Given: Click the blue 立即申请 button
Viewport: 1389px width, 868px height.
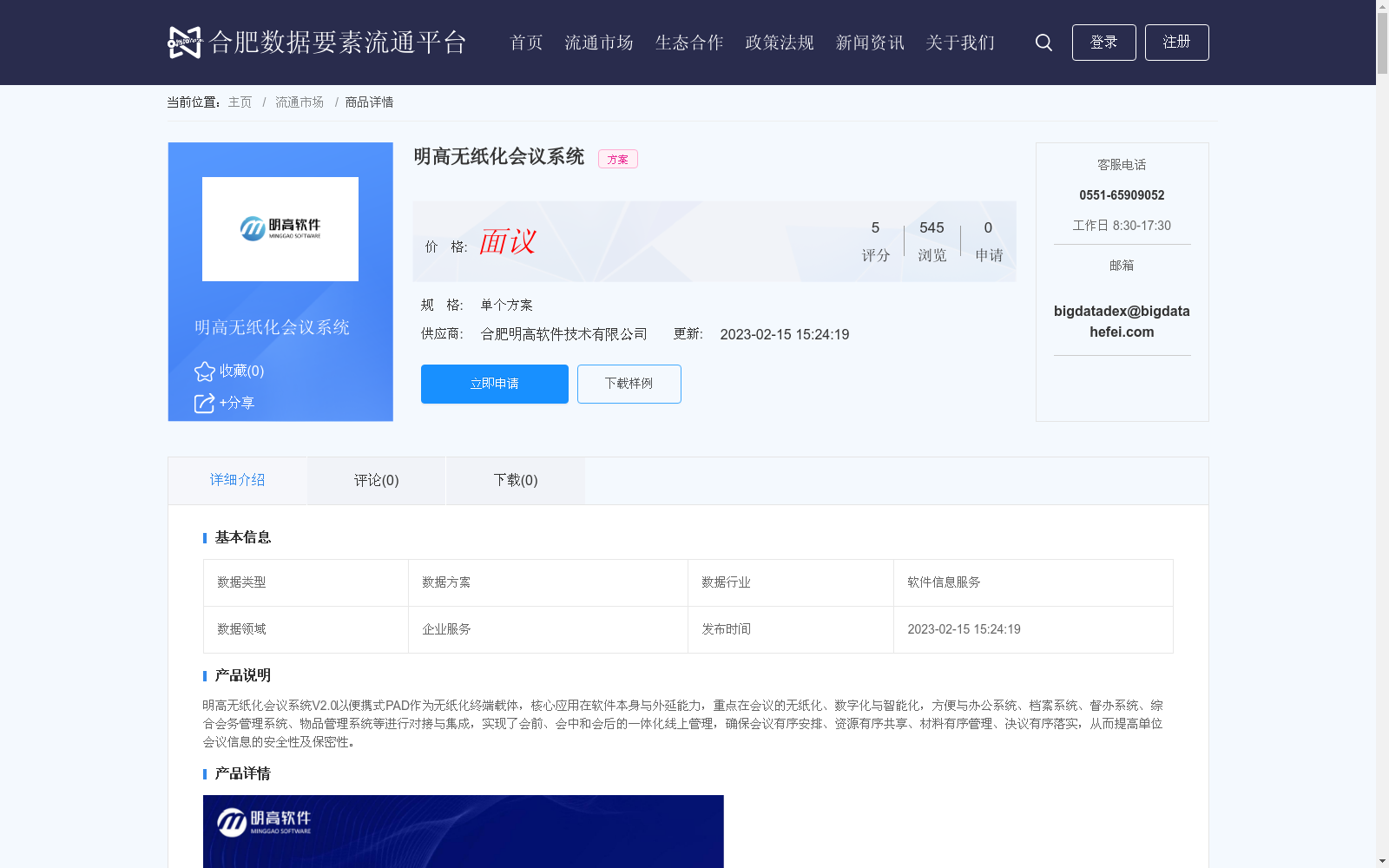Looking at the screenshot, I should pyautogui.click(x=494, y=384).
